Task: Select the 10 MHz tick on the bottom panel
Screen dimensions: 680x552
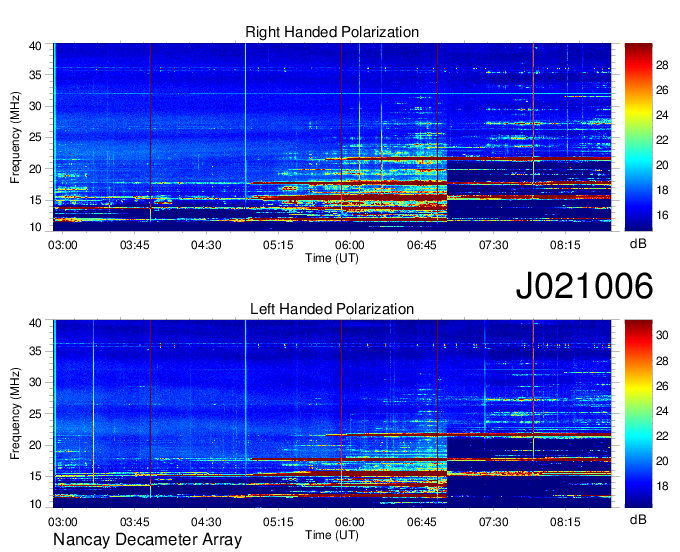Action: click(35, 504)
